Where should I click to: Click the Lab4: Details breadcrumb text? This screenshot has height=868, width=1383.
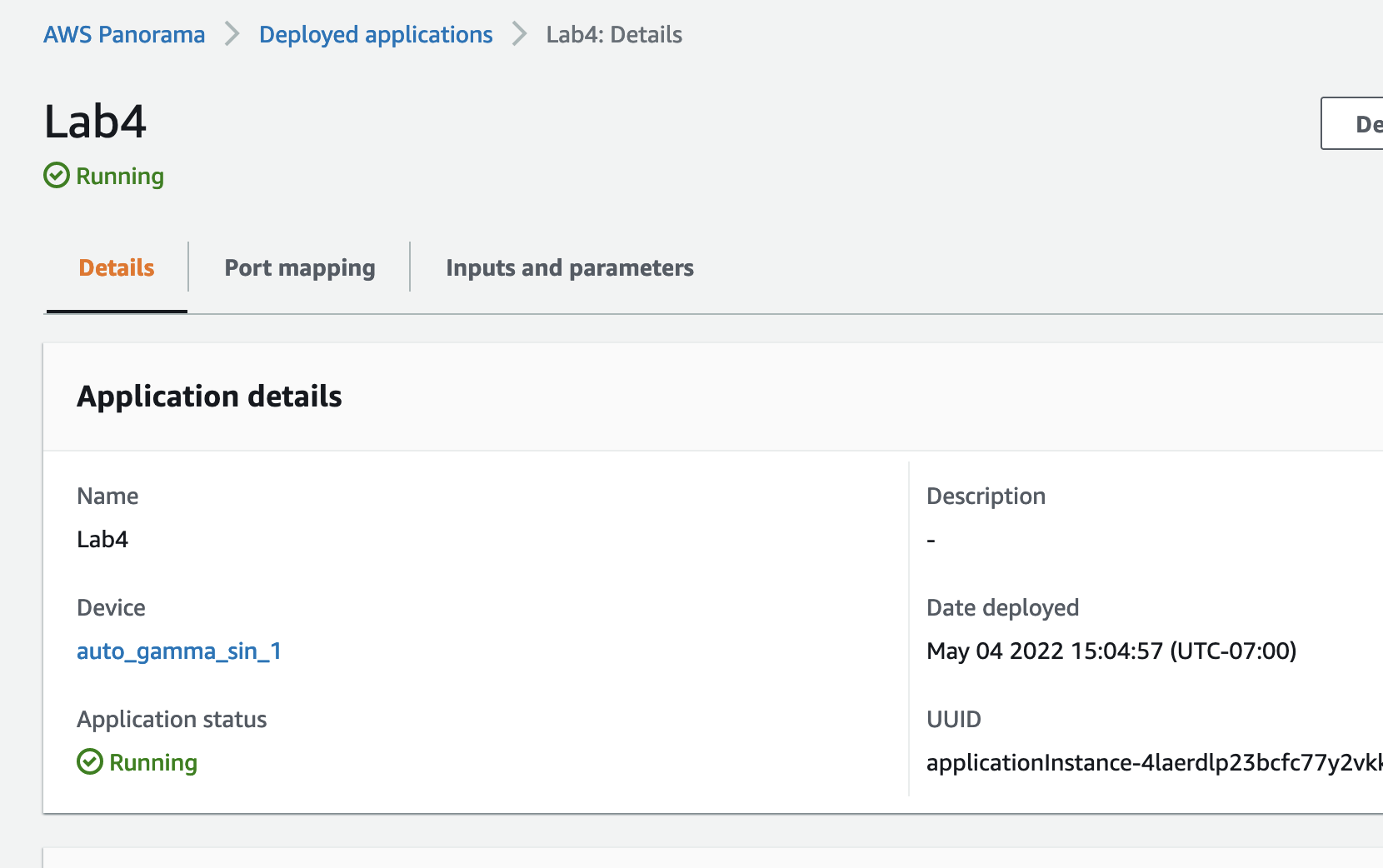(x=614, y=35)
